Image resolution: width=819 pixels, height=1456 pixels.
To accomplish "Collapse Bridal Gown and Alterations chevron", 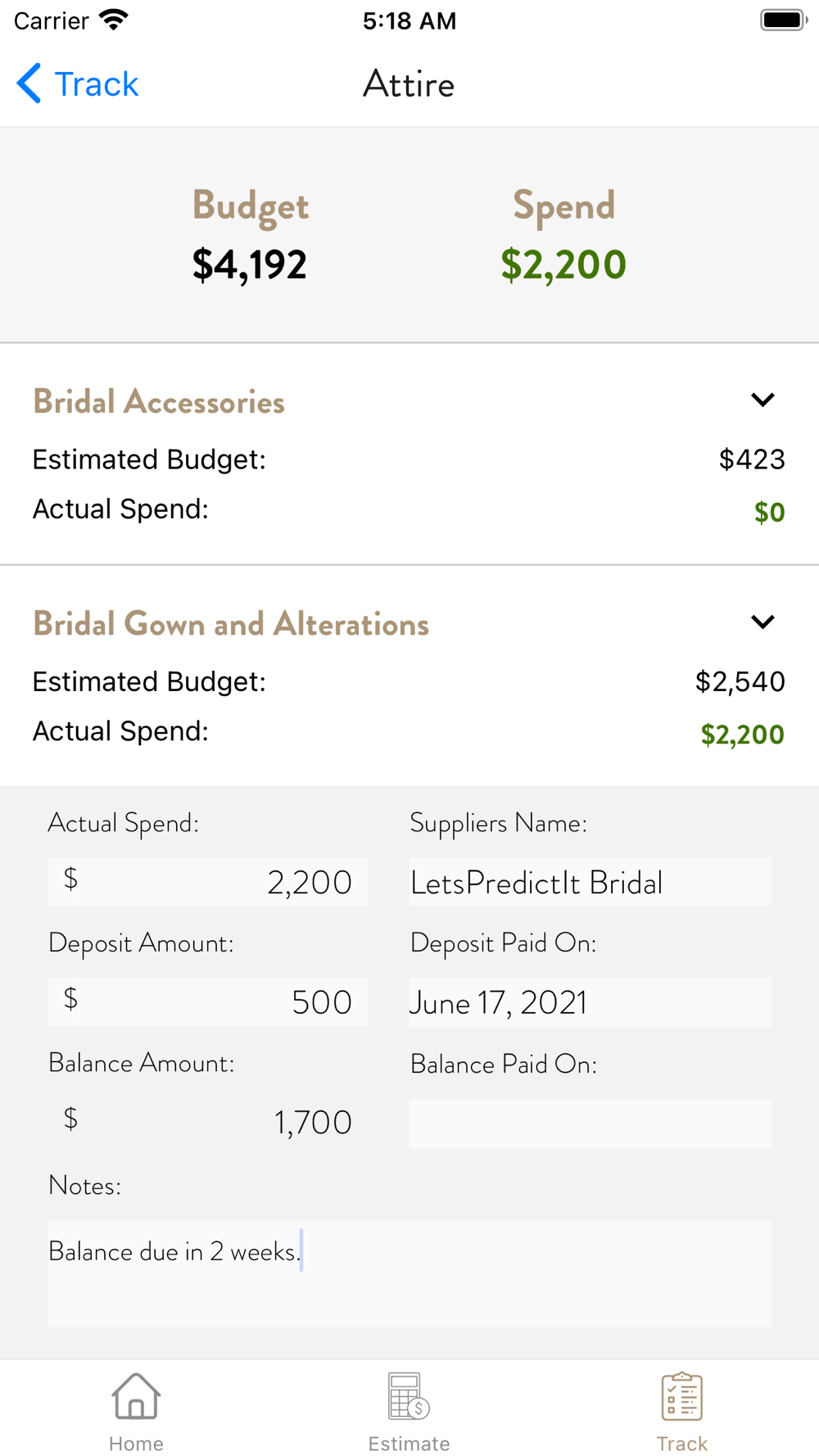I will coord(762,622).
